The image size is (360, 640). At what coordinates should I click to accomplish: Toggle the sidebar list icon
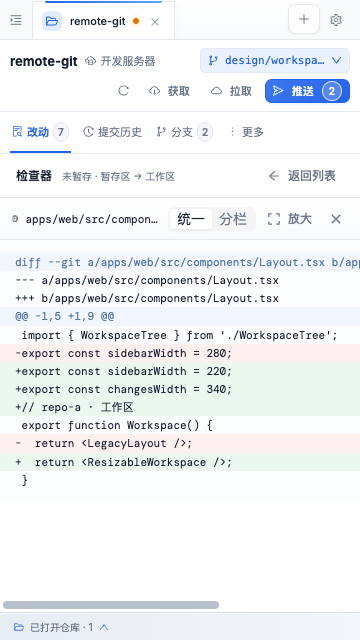click(x=16, y=20)
